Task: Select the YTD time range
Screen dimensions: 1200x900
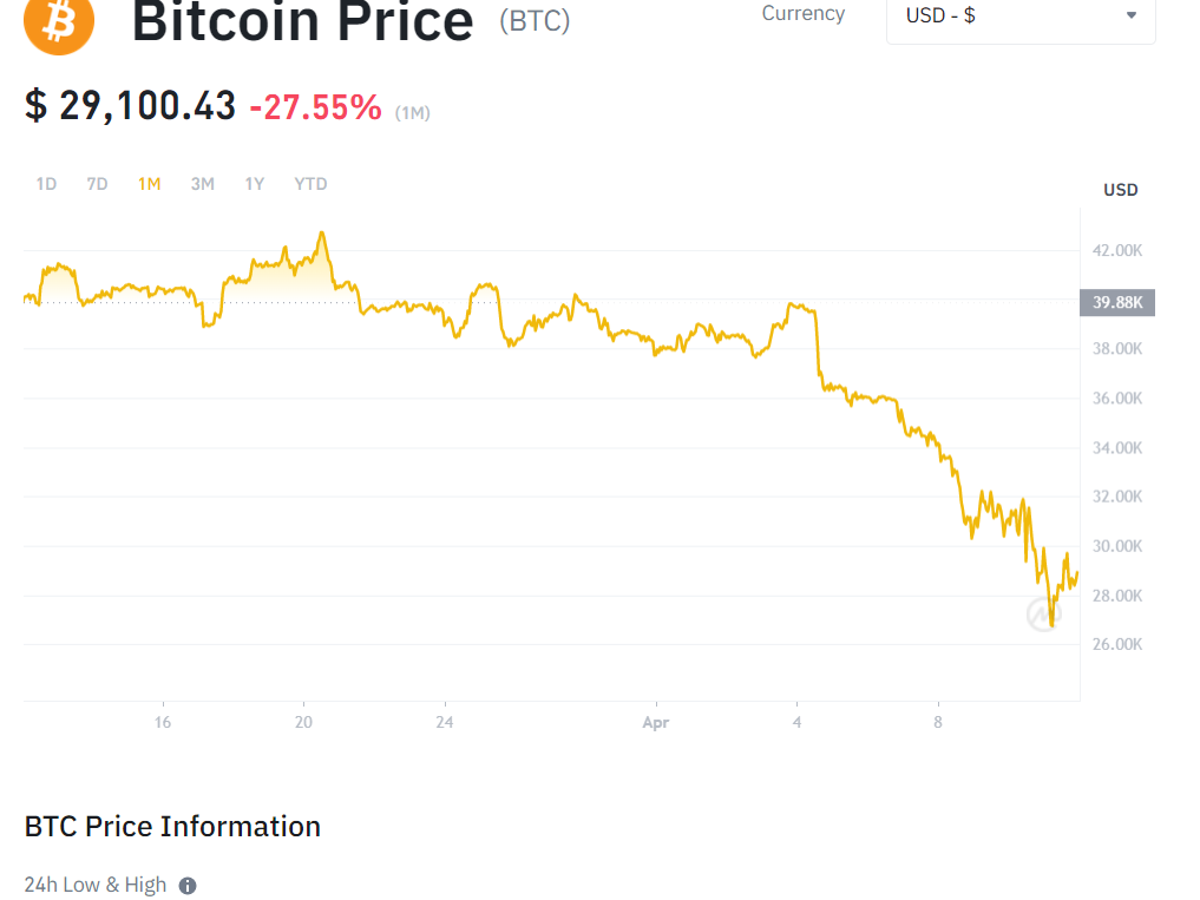Action: click(310, 184)
